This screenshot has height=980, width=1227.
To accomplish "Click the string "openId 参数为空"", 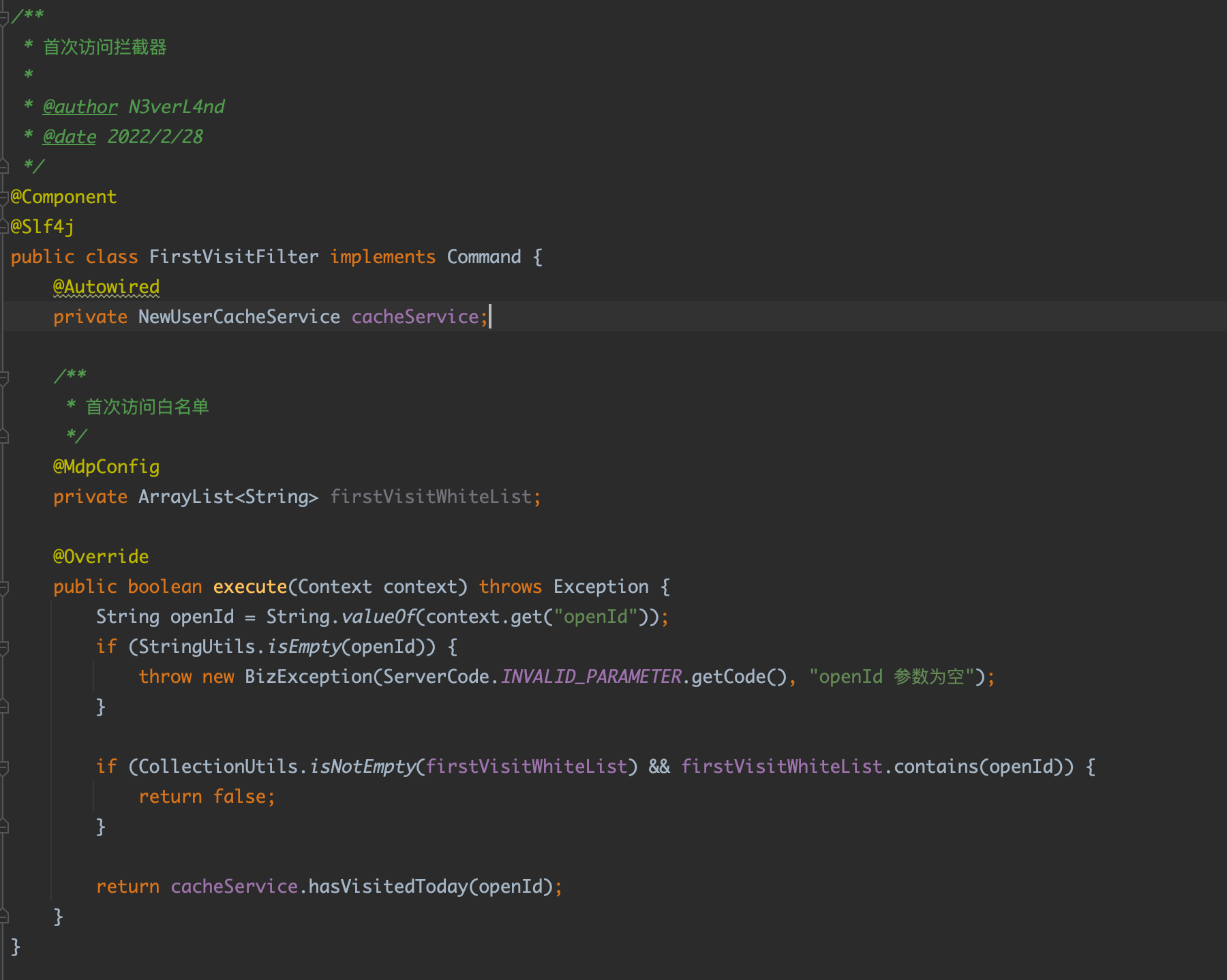I will tap(892, 677).
